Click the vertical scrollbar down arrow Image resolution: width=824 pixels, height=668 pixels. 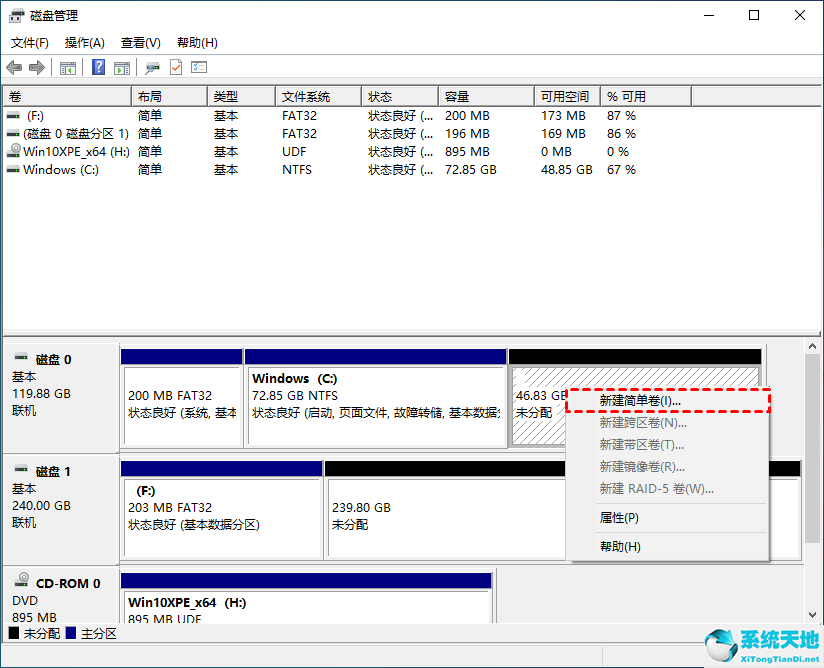(812, 614)
